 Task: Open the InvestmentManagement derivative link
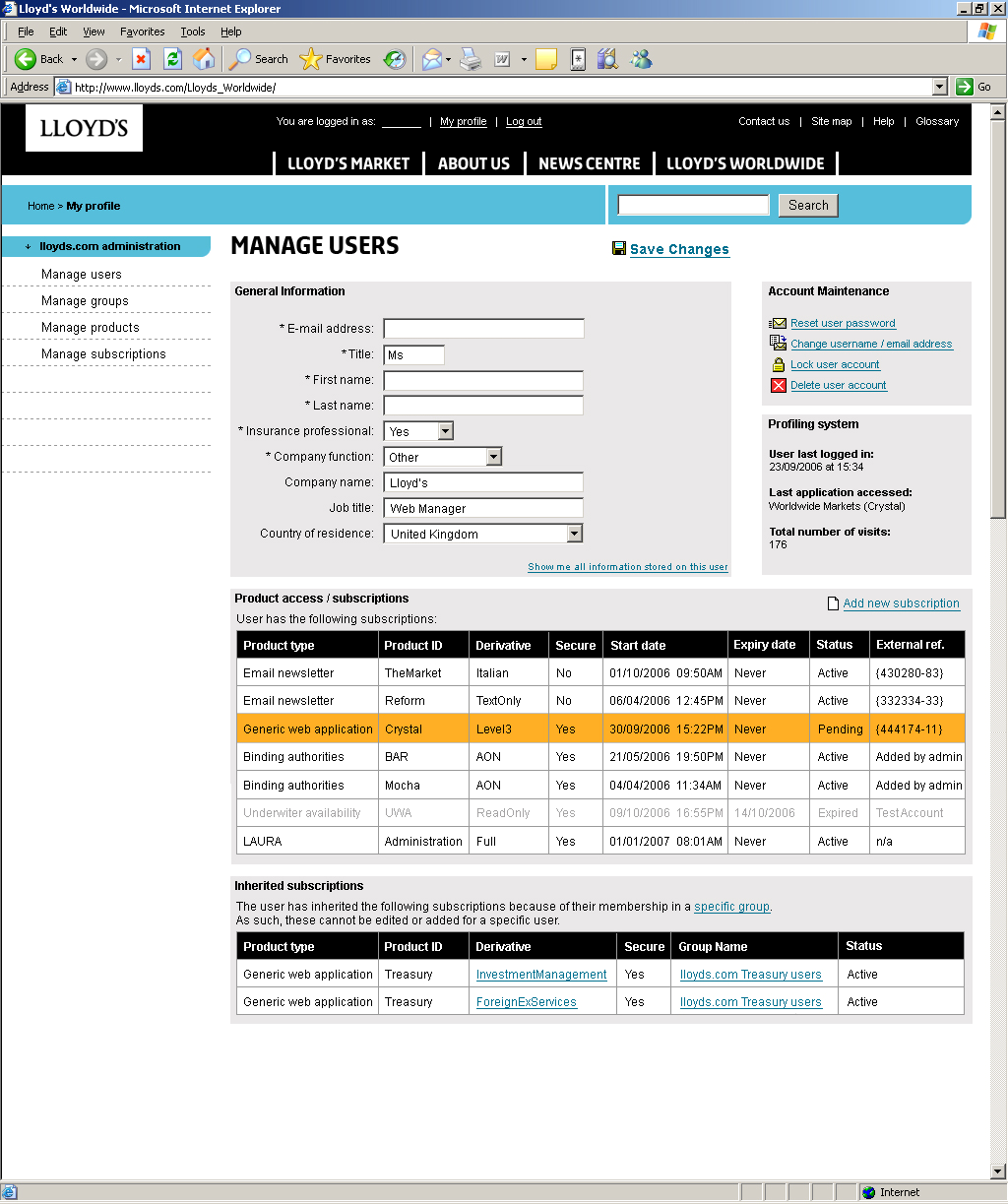(541, 975)
